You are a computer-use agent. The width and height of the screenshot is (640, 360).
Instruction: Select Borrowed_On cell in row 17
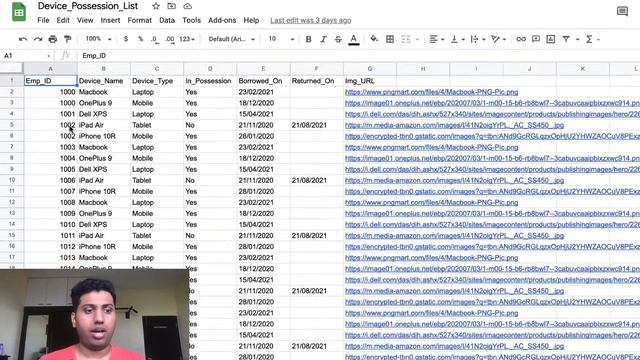263,258
